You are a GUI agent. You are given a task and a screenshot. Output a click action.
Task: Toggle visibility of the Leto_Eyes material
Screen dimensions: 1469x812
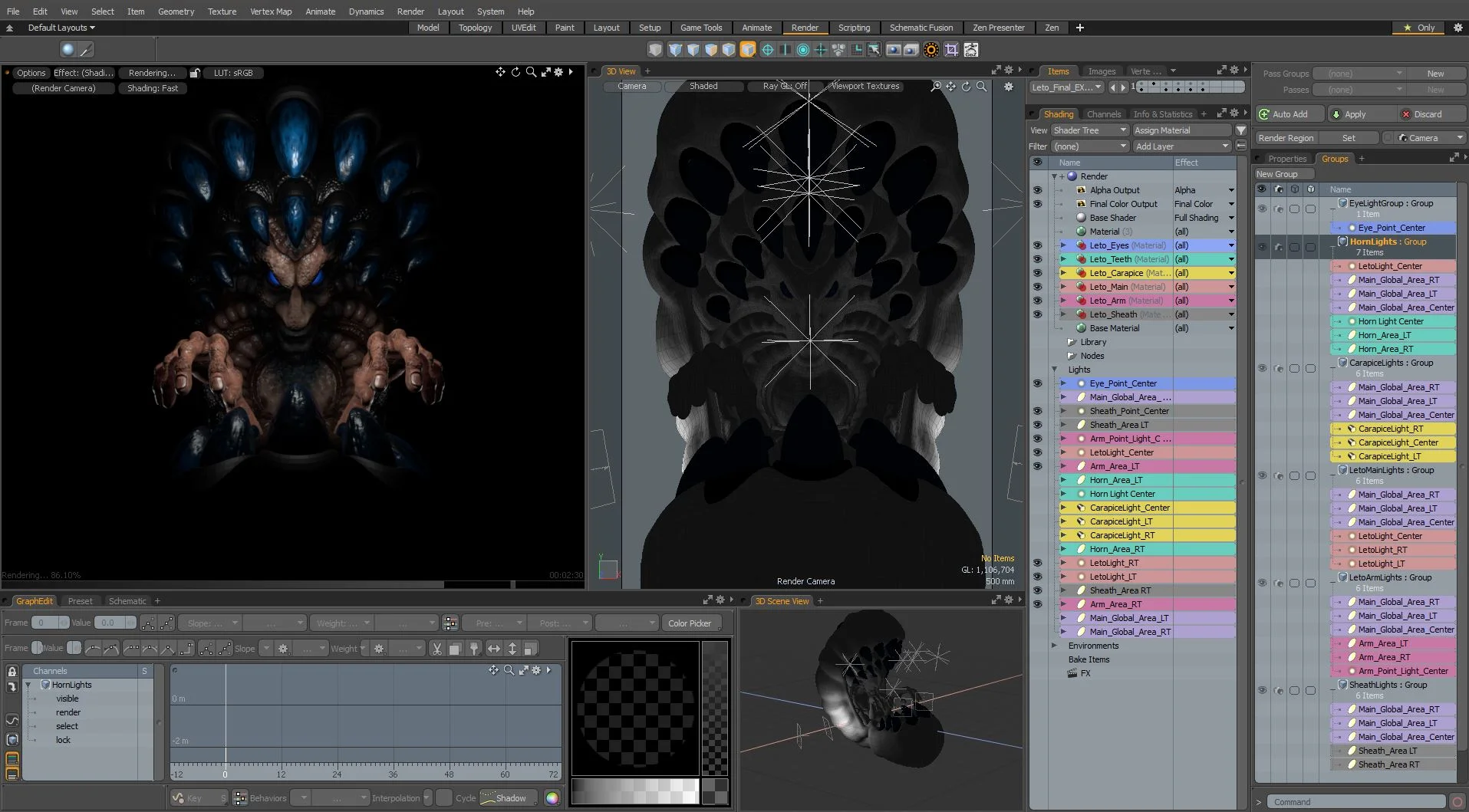click(x=1037, y=245)
